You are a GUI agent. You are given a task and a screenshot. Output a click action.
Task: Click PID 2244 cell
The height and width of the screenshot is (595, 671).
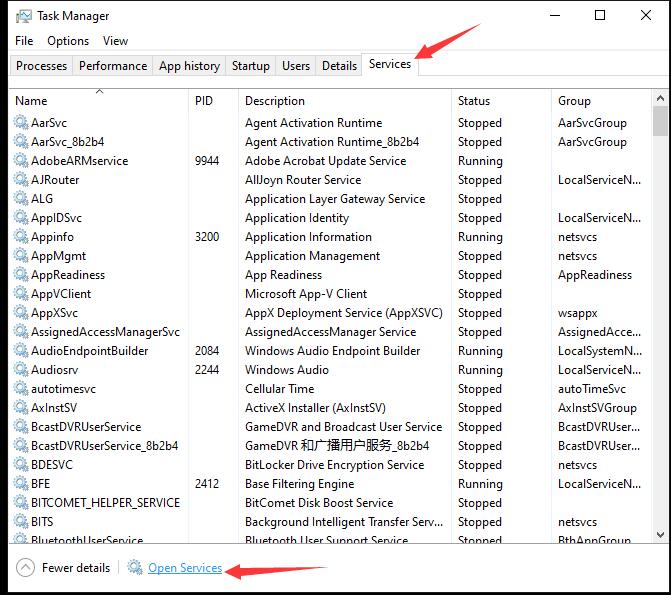pos(207,369)
